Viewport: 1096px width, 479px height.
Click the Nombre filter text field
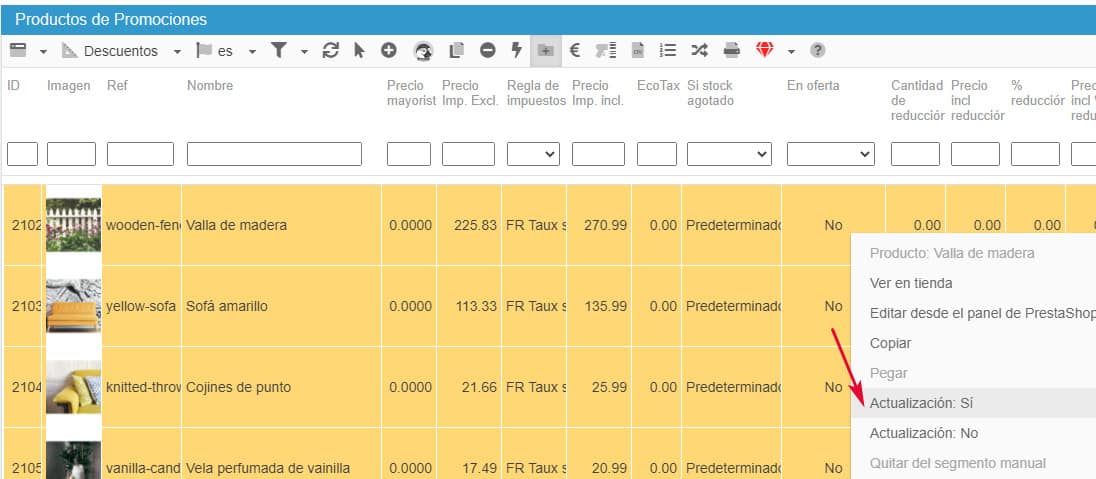pyautogui.click(x=274, y=154)
